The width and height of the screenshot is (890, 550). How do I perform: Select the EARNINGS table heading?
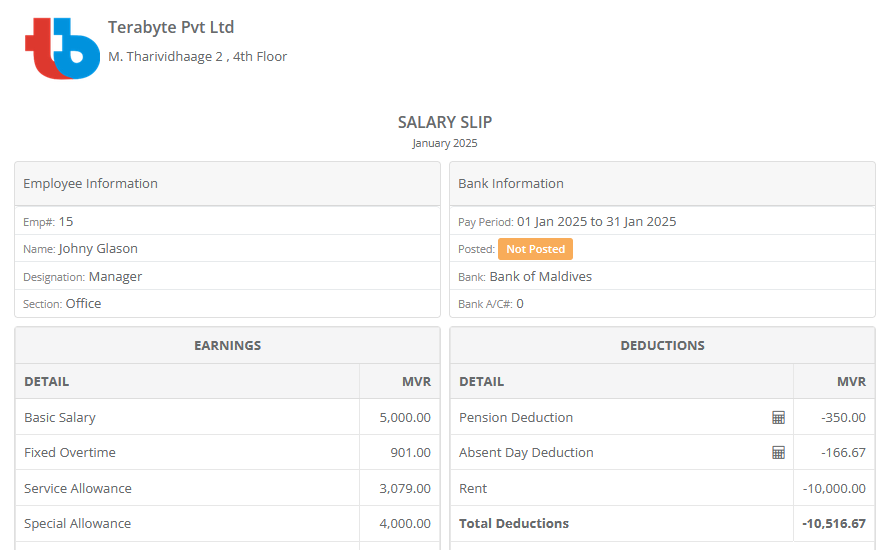(227, 345)
